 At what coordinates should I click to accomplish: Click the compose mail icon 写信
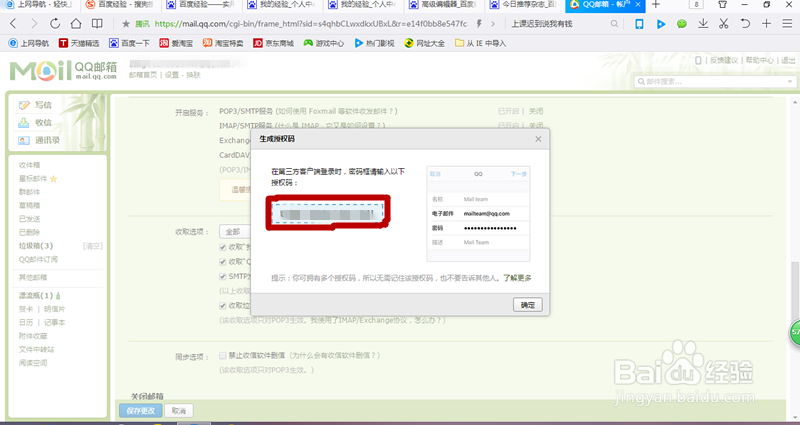24,105
